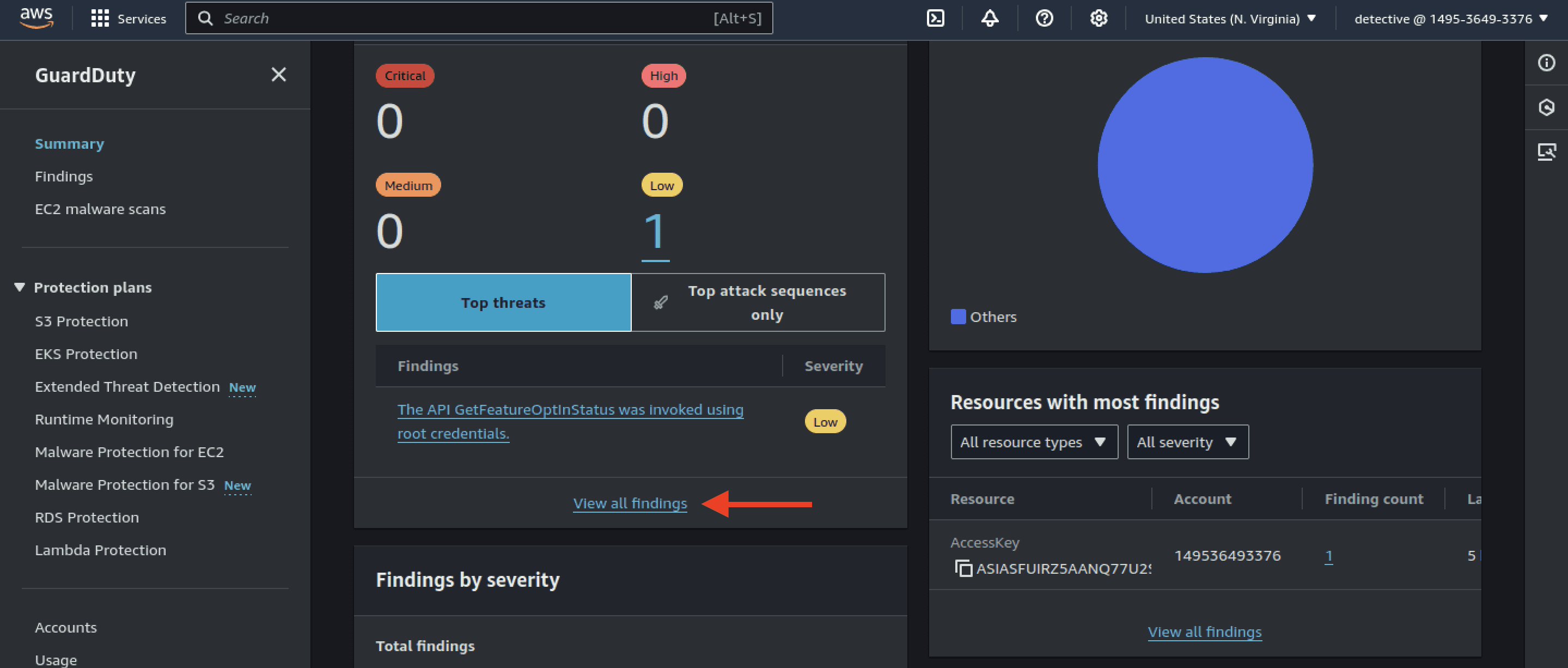Open the info panel icon on right rail
1568x668 pixels.
pos(1547,63)
